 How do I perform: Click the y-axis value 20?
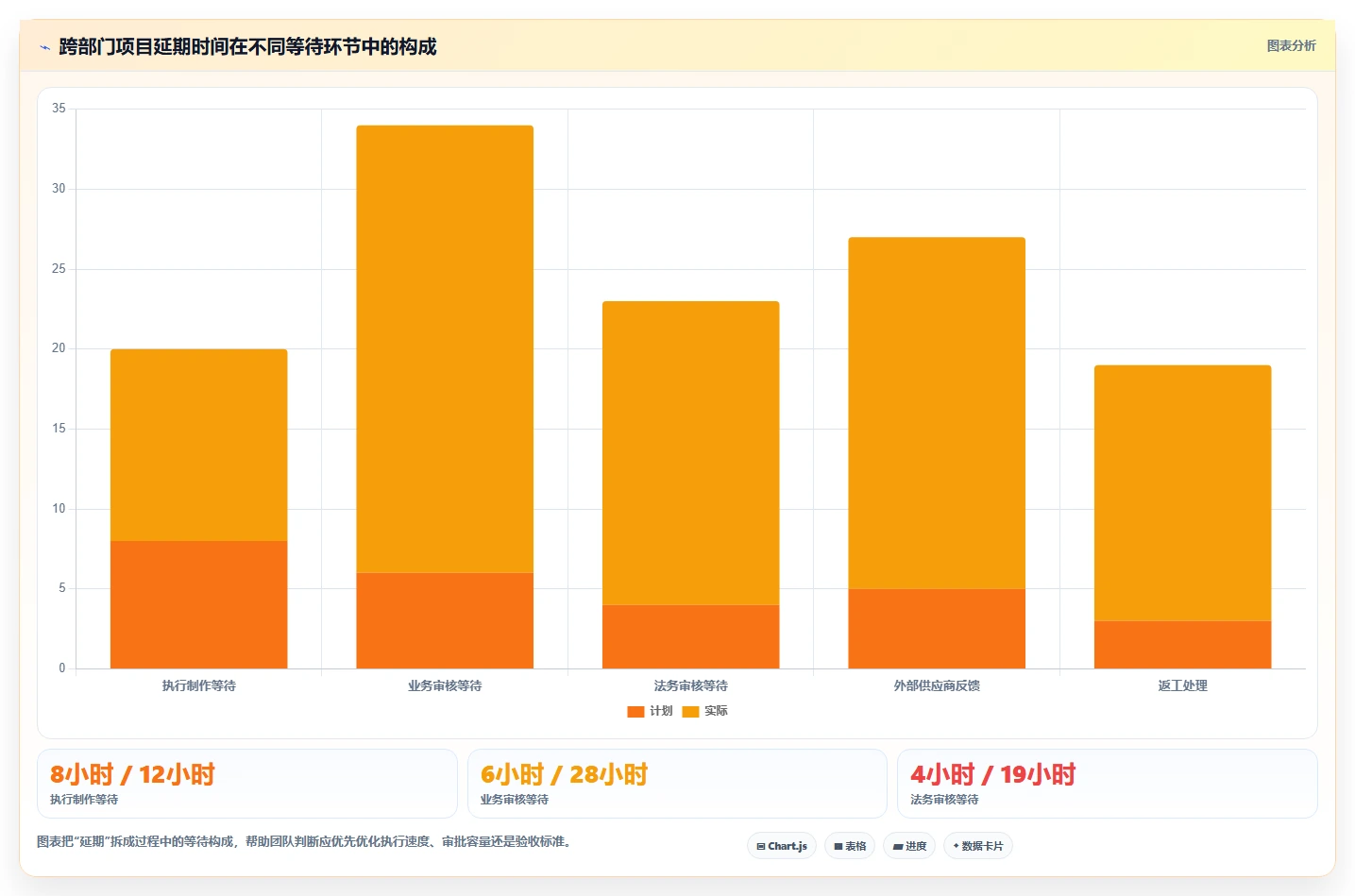click(59, 348)
